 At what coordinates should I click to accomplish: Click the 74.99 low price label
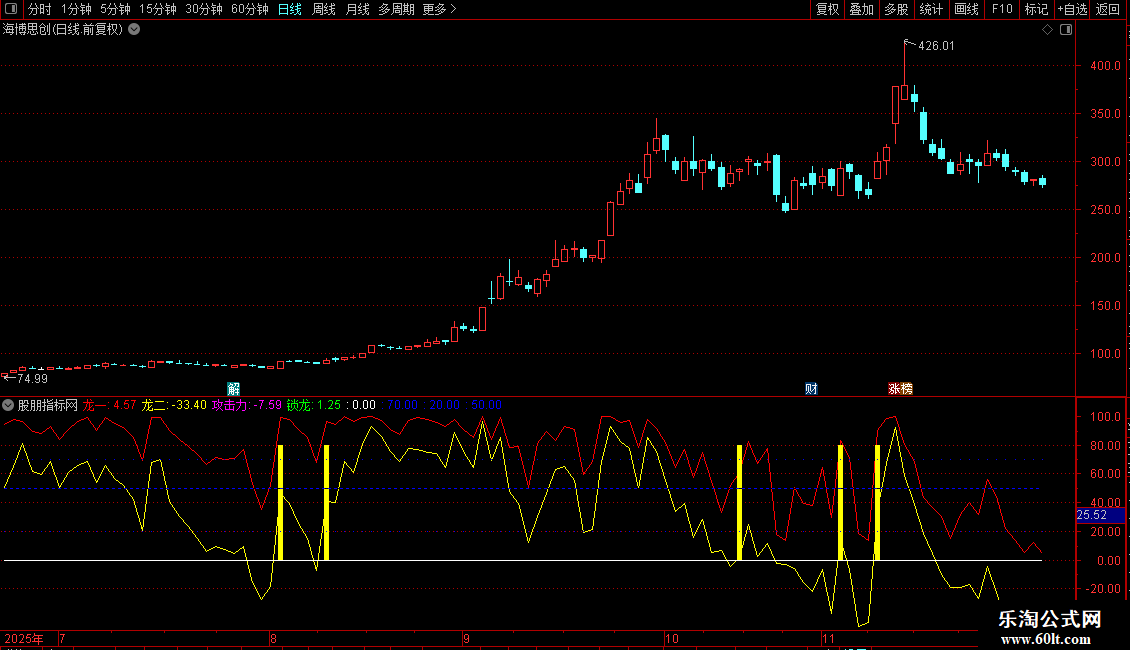(x=32, y=379)
